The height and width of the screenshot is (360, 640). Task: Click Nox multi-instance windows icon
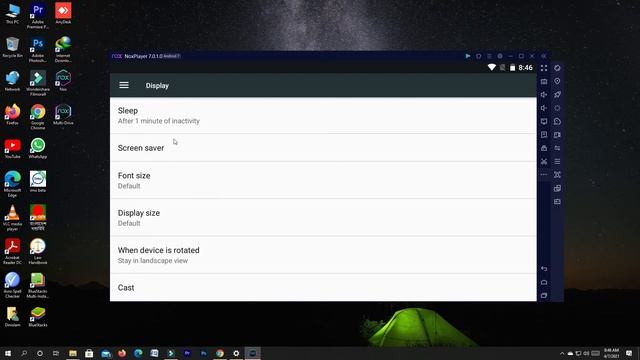point(557,188)
